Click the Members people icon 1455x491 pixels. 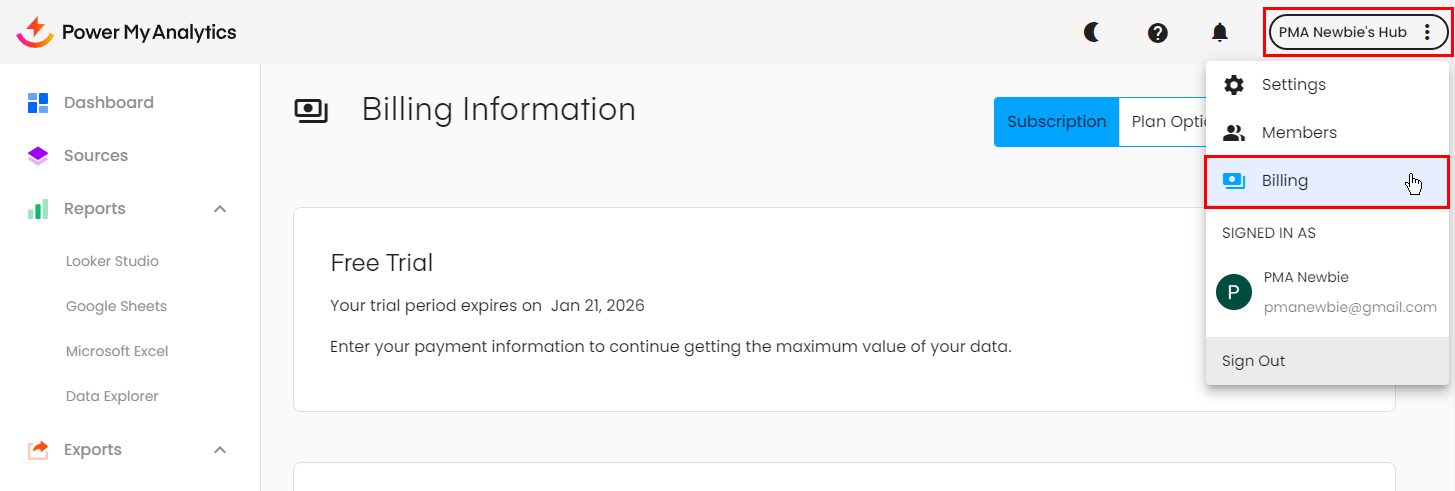pos(1234,133)
